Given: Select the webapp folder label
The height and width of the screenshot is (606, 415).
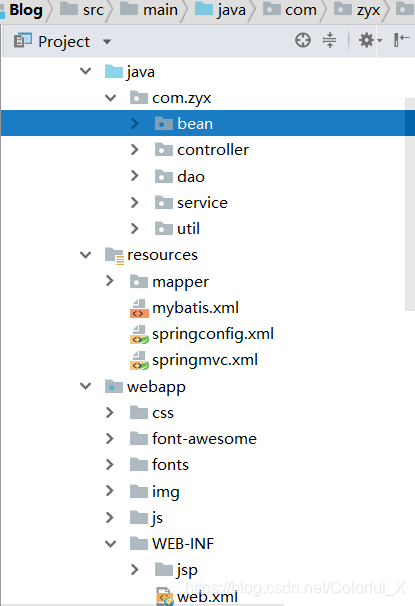Looking at the screenshot, I should [x=156, y=387].
